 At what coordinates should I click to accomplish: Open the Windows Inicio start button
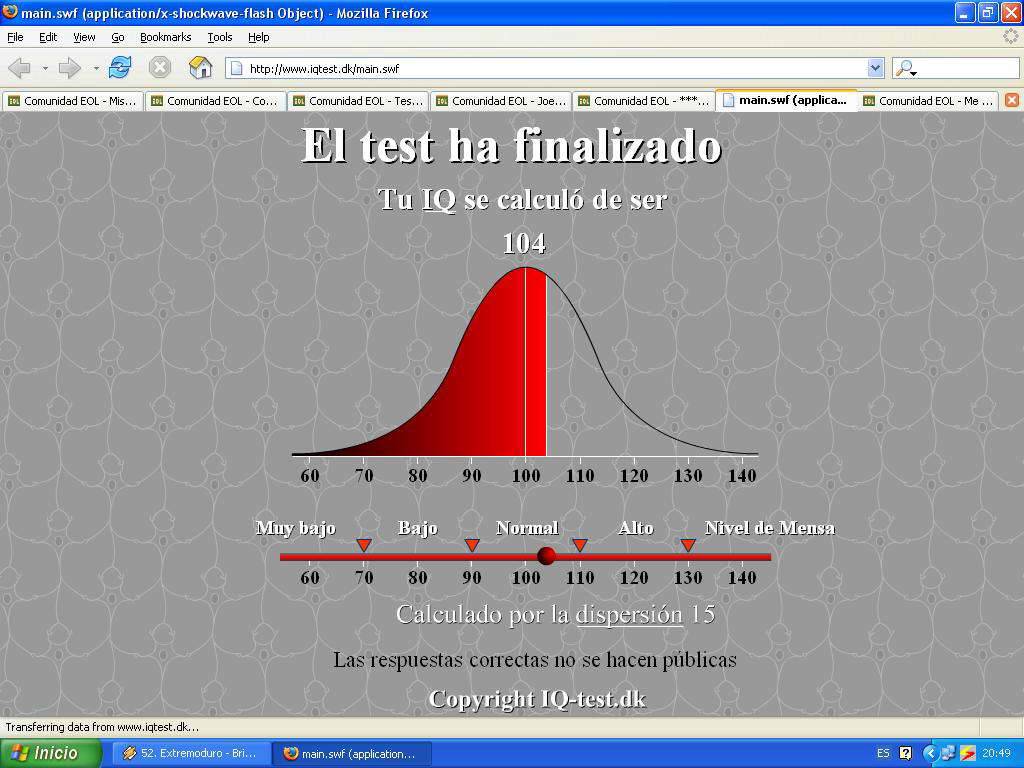50,753
